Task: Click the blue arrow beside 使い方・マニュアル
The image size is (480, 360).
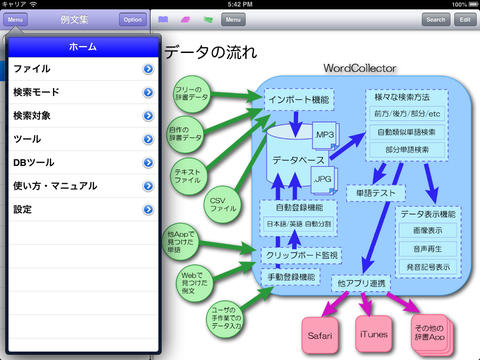Action: tap(148, 186)
